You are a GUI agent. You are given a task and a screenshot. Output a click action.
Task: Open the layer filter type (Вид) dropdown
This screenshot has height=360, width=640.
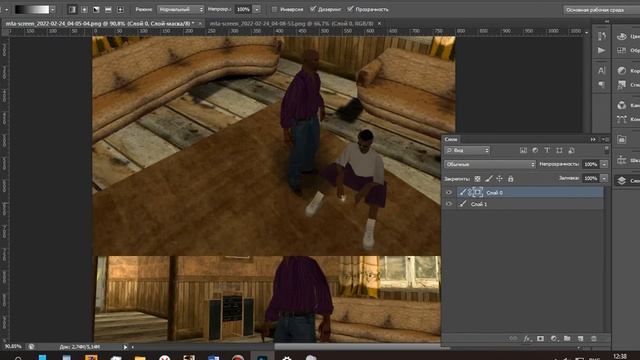click(x=467, y=150)
